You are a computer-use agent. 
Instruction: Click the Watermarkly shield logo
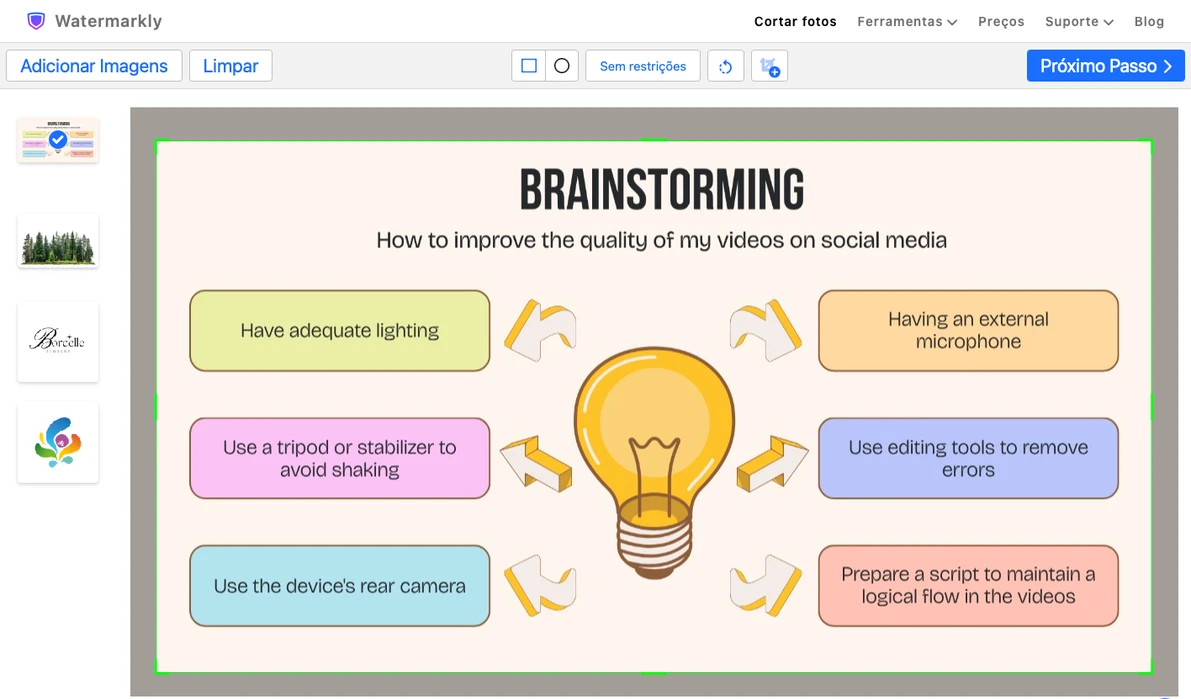pyautogui.click(x=36, y=21)
